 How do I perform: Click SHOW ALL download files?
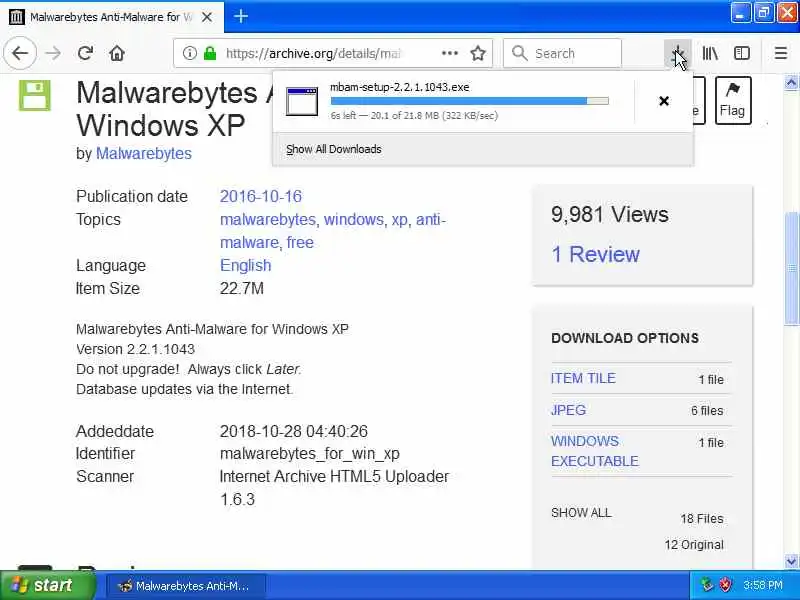click(581, 513)
